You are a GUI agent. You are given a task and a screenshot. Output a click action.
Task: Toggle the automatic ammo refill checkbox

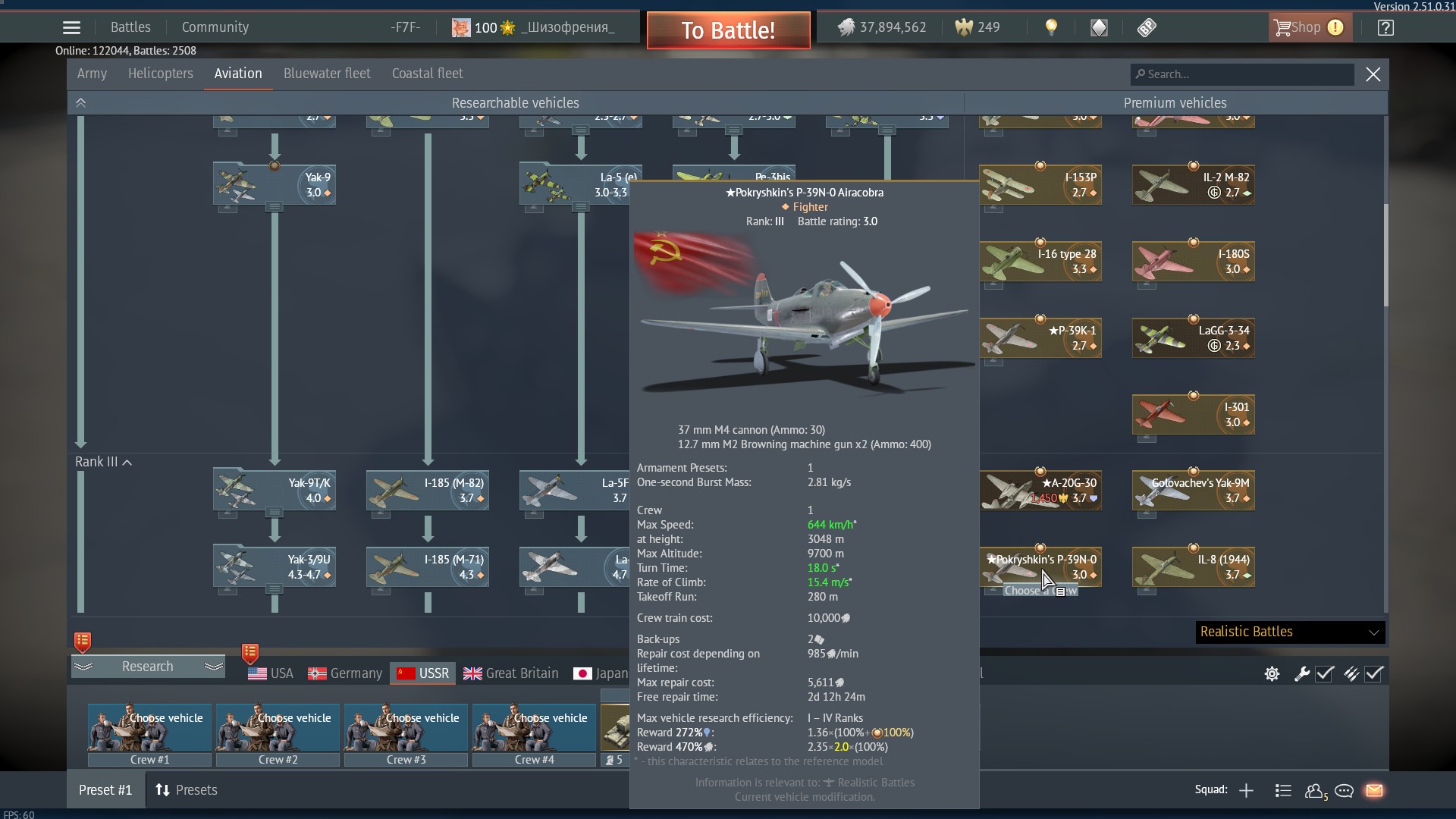1373,673
